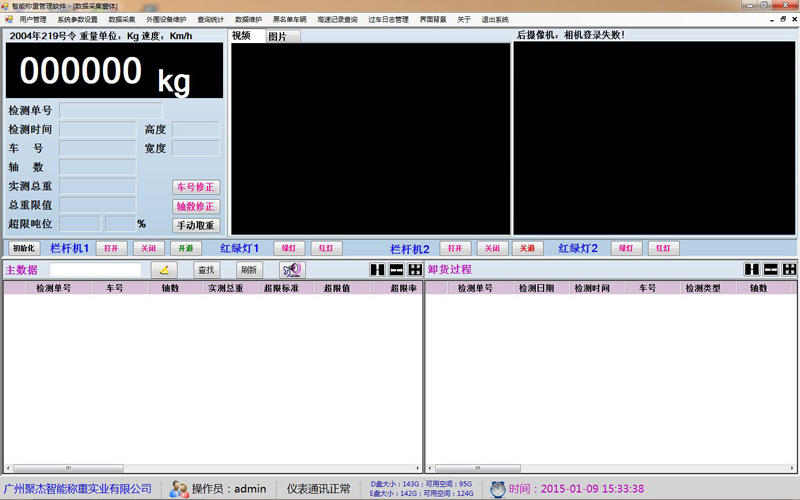This screenshot has width=800, height=500.
Task: Click the 主数据 search input field
Action: [x=96, y=270]
